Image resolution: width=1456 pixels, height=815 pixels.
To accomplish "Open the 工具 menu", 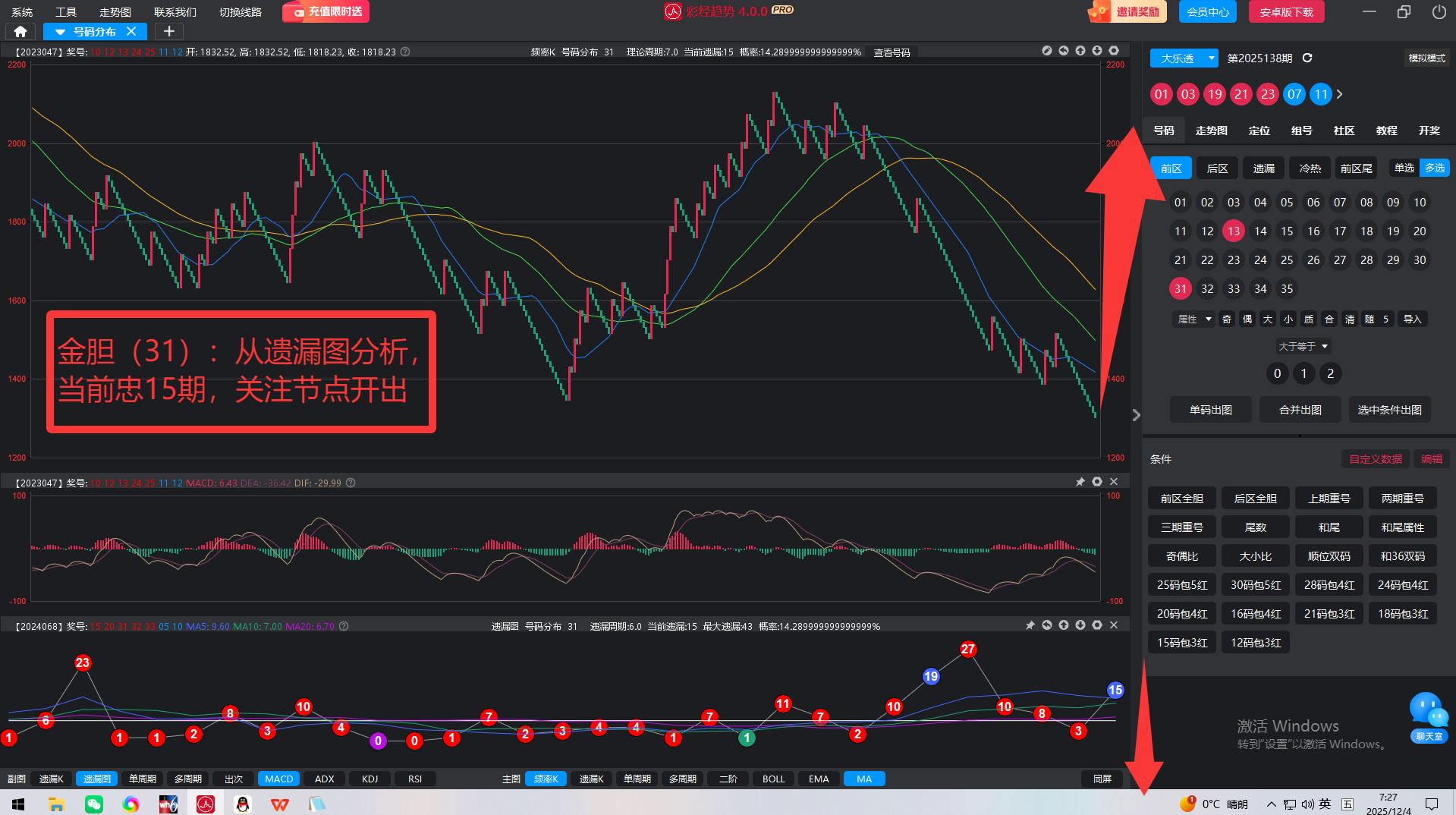I will pos(66,12).
